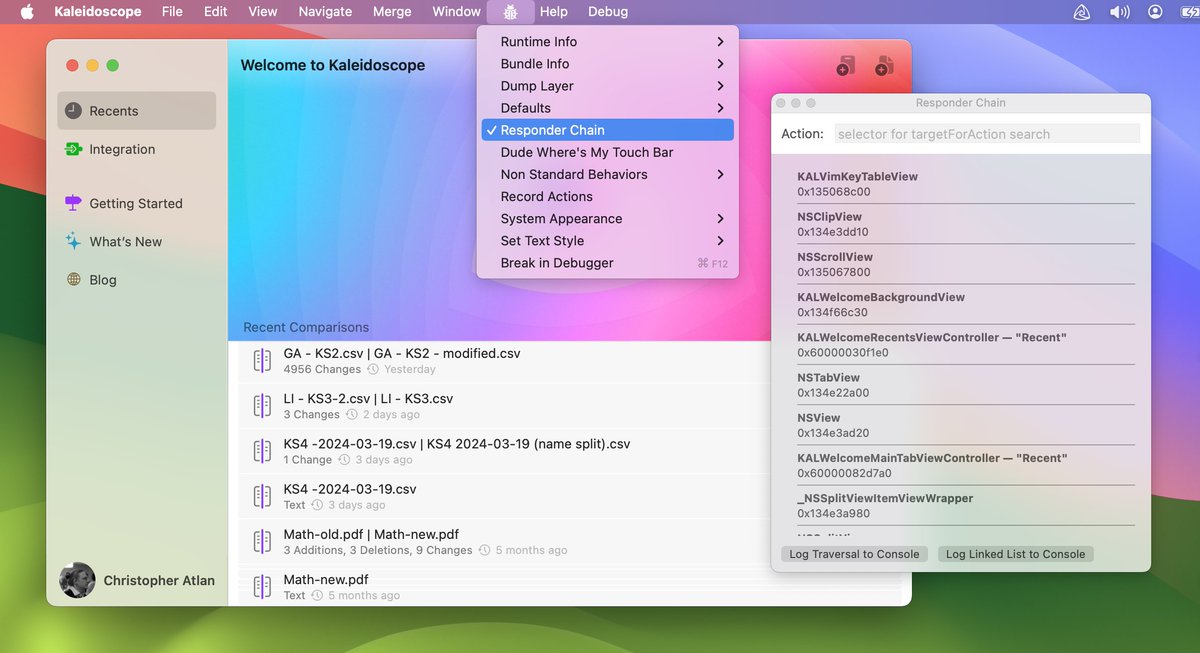
Task: Expand the Set Text Style submenu
Action: pyautogui.click(x=607, y=240)
